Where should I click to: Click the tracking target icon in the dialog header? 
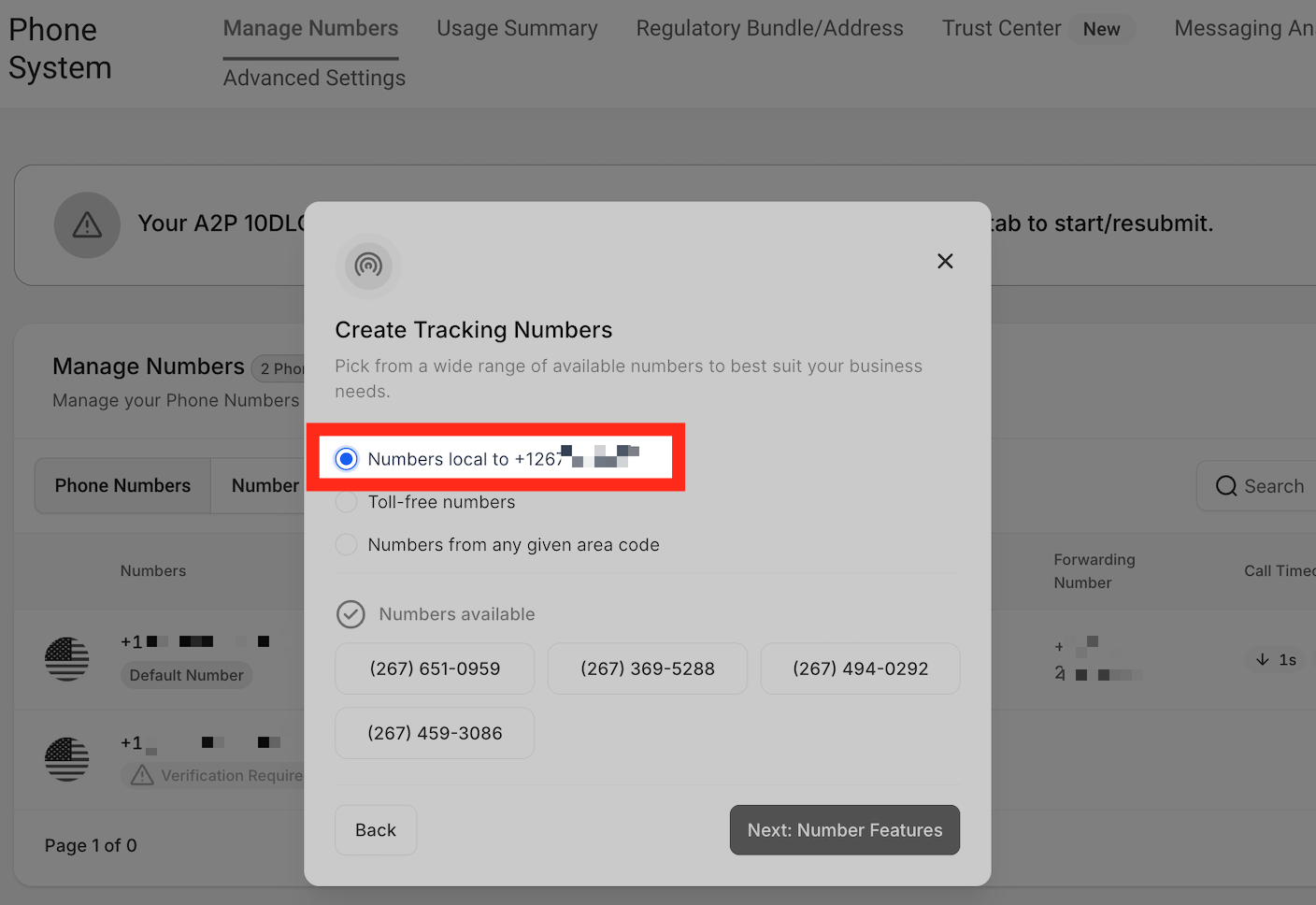click(x=367, y=266)
